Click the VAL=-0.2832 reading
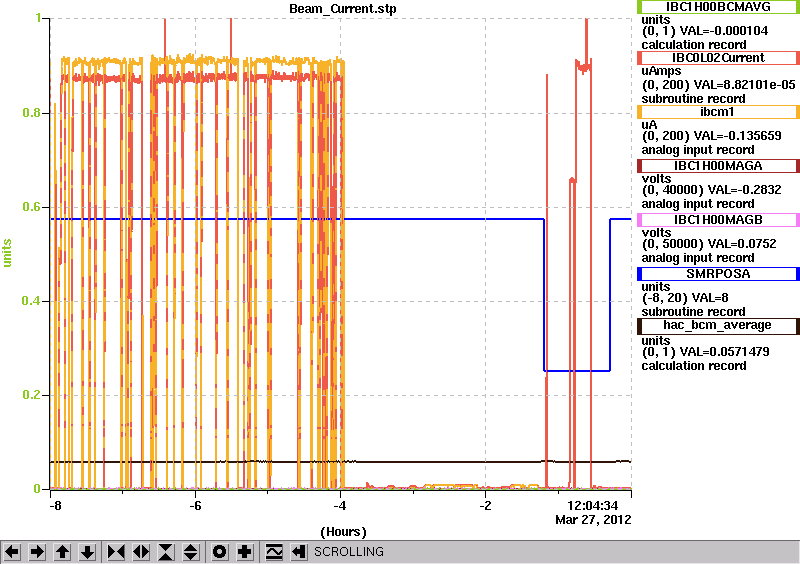Viewport: 800px width, 564px height. [x=744, y=190]
